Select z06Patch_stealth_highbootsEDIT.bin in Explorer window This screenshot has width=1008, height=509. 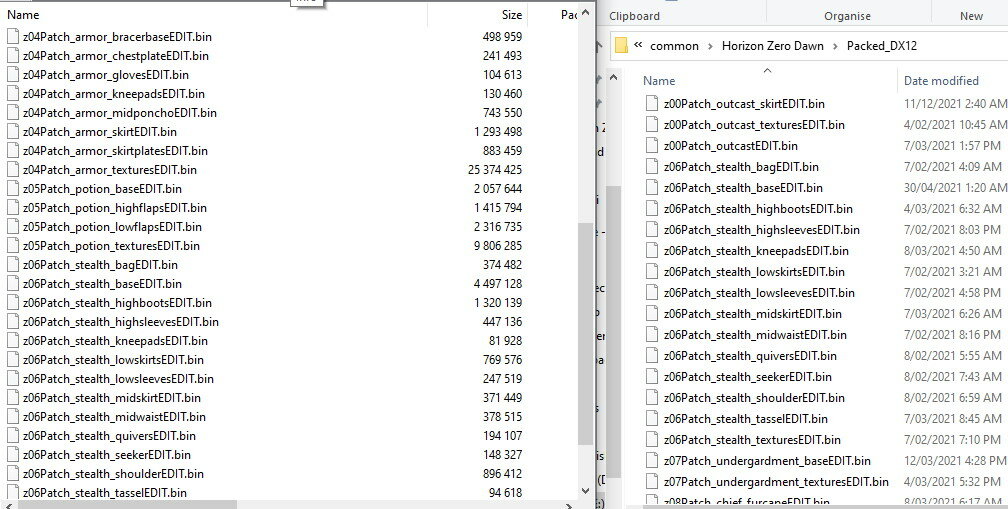(758, 209)
